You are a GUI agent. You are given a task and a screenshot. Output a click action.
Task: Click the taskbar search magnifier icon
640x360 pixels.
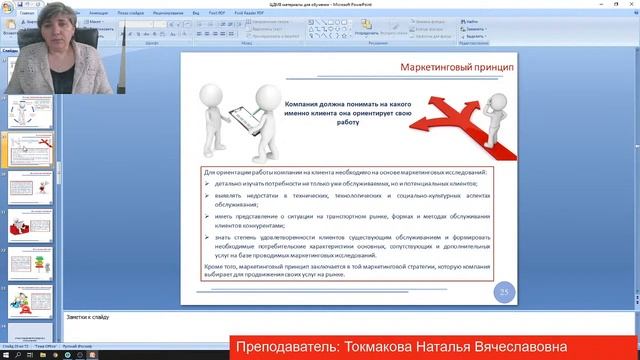pyautogui.click(x=18, y=355)
